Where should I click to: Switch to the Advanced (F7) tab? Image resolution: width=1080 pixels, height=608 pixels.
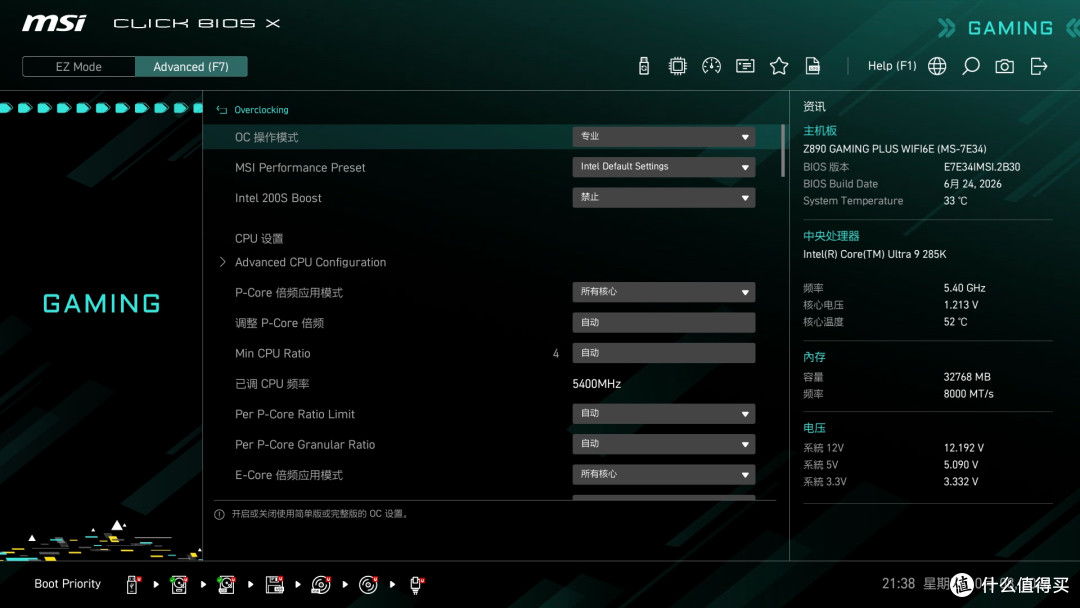coord(191,67)
